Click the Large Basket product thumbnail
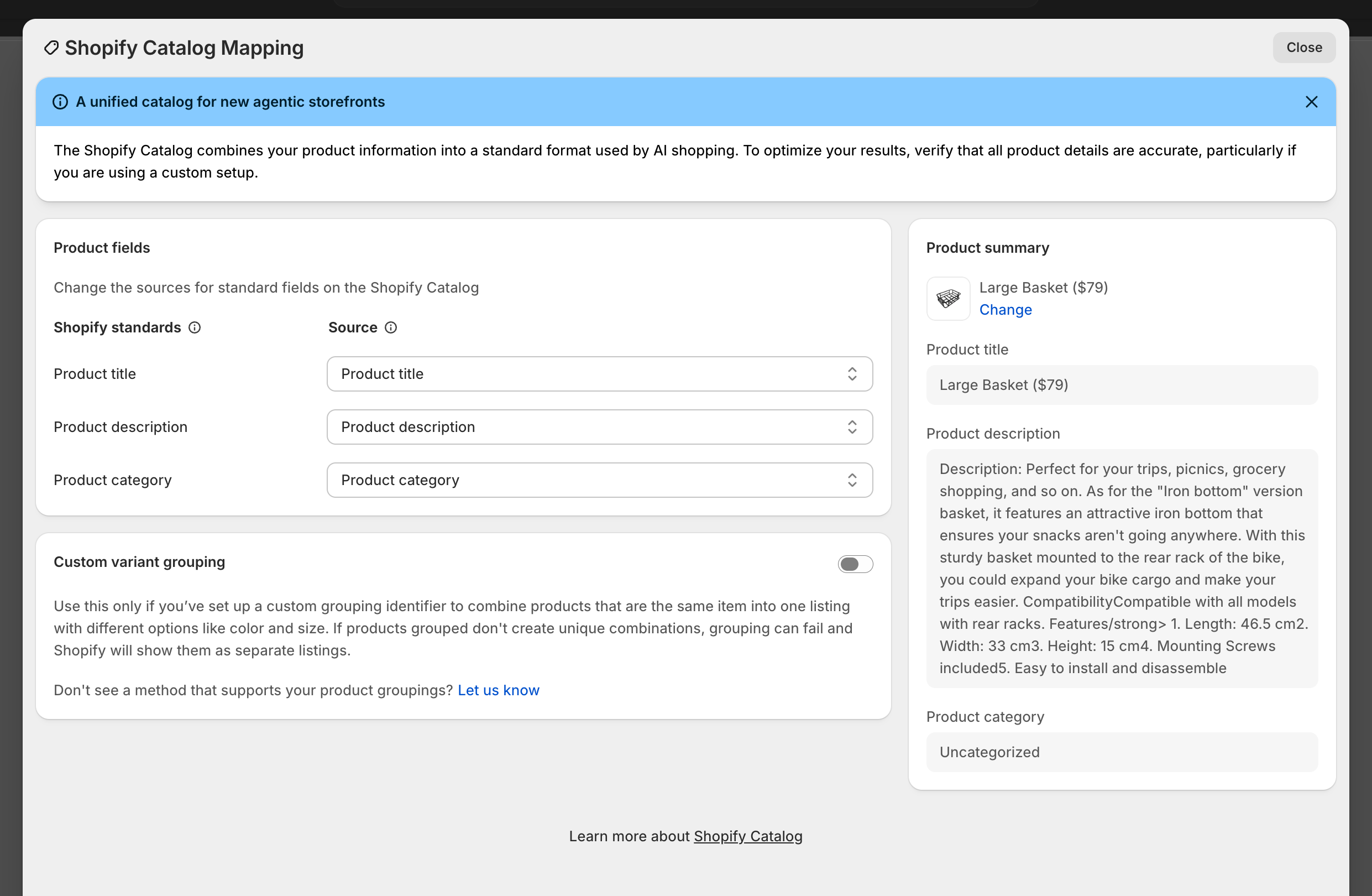 [x=947, y=298]
